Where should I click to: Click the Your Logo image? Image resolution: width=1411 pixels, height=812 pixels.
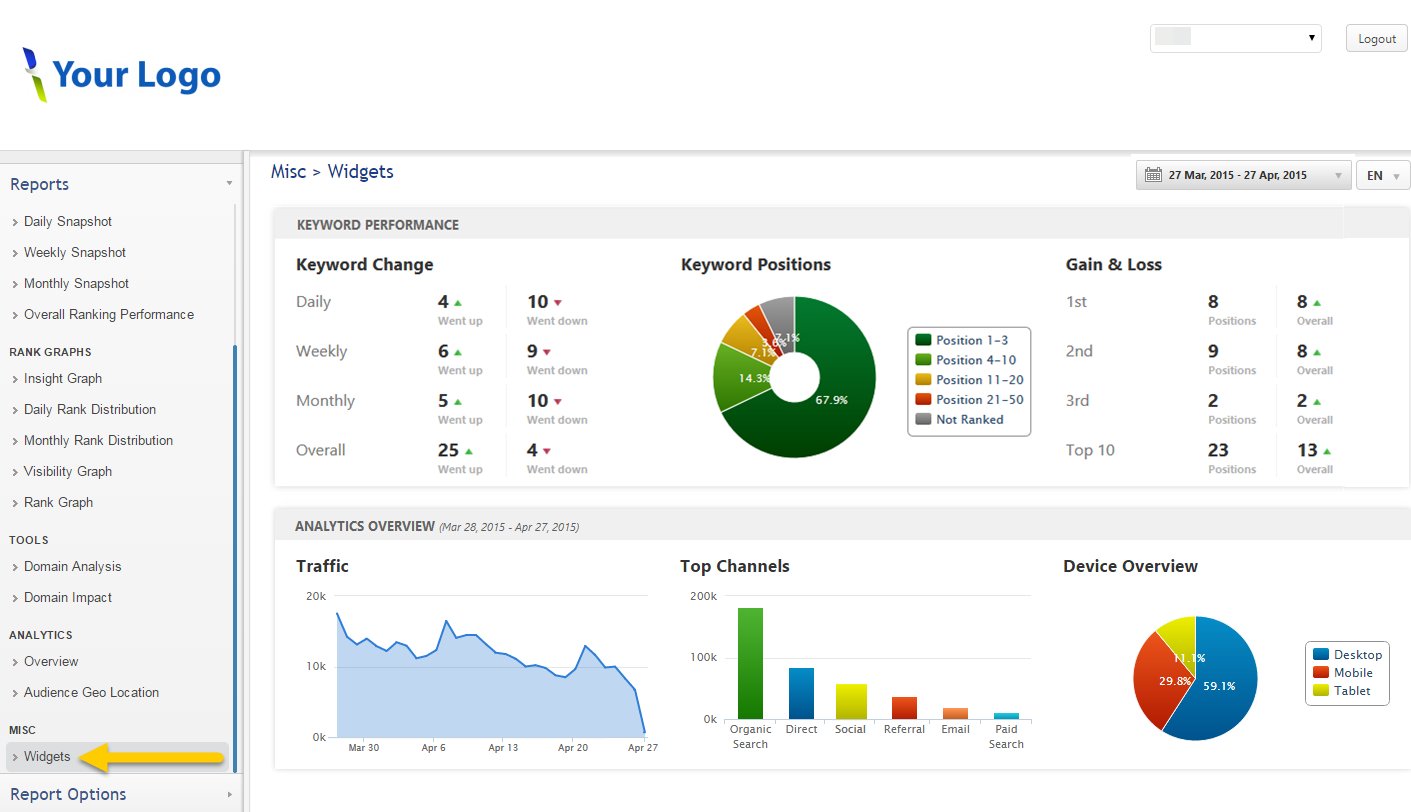tap(122, 75)
